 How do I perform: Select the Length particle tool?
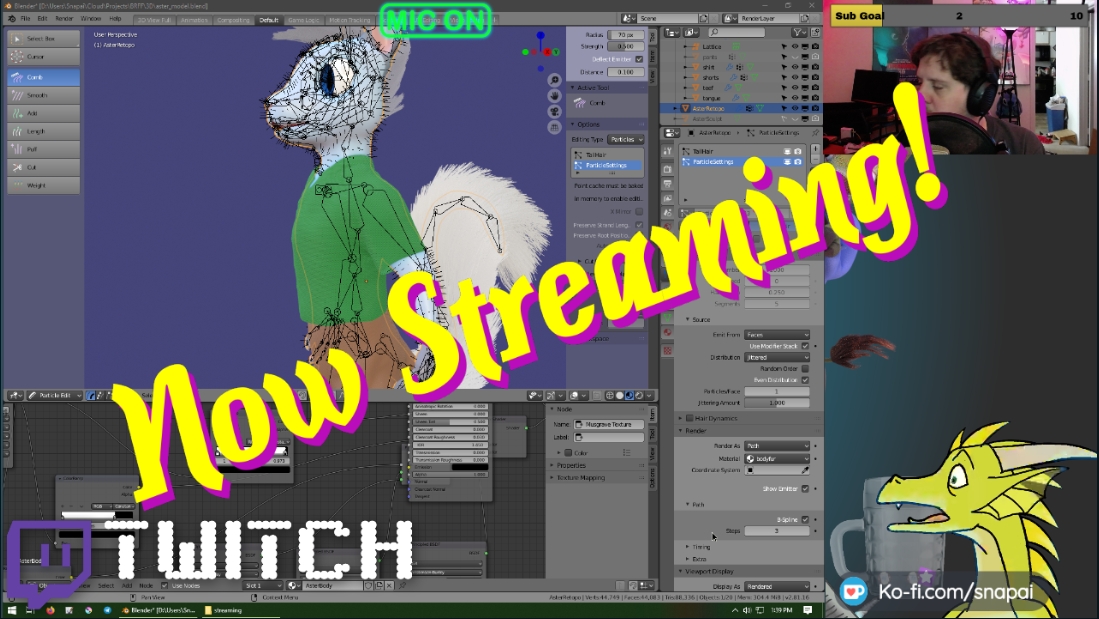43,132
